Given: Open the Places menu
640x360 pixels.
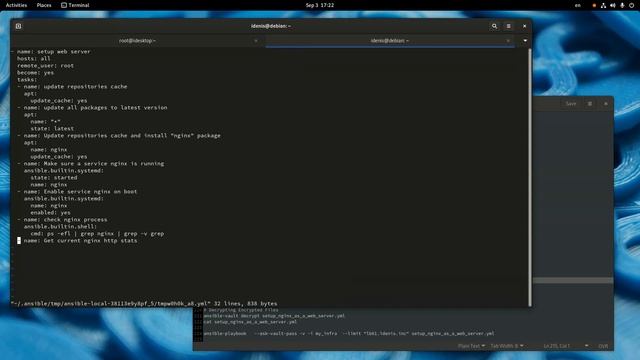Looking at the screenshot, I should click(44, 5).
